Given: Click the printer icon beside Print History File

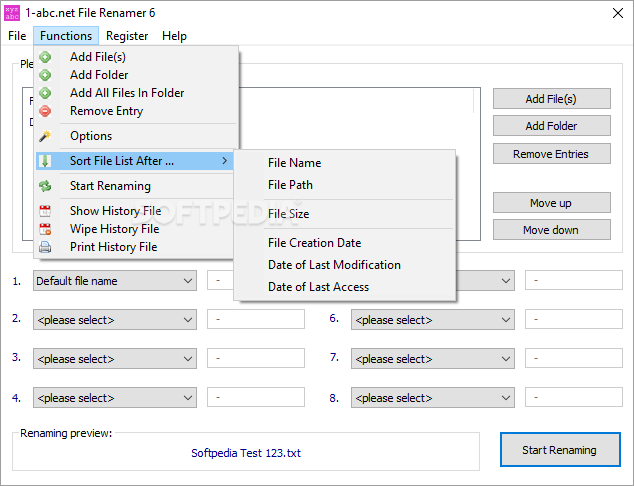Looking at the screenshot, I should 45,247.
